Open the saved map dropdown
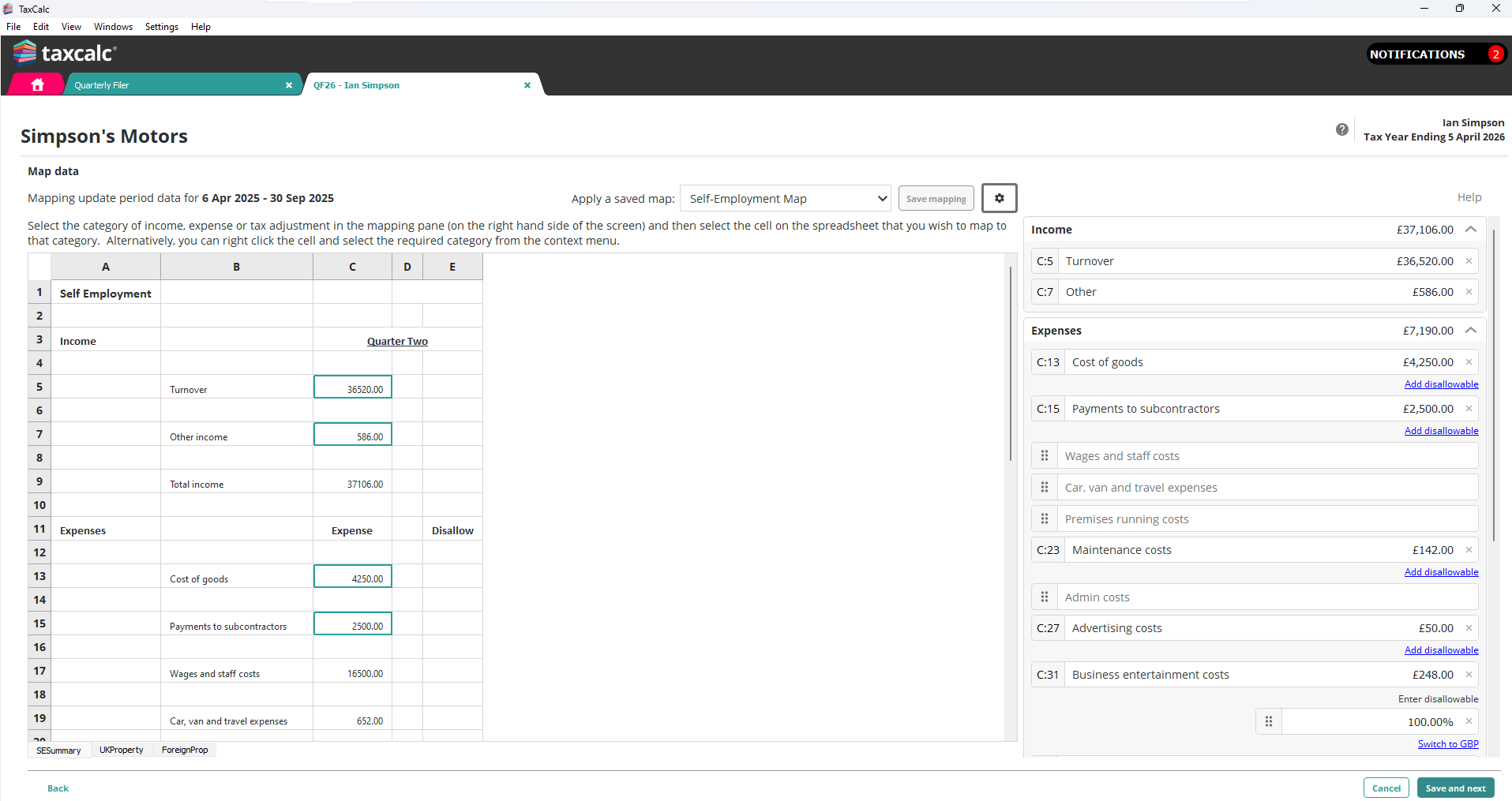 click(x=785, y=199)
